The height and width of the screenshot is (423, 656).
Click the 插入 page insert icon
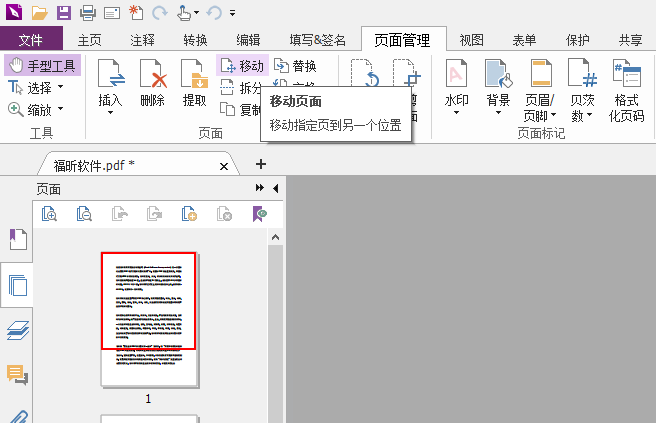[110, 74]
